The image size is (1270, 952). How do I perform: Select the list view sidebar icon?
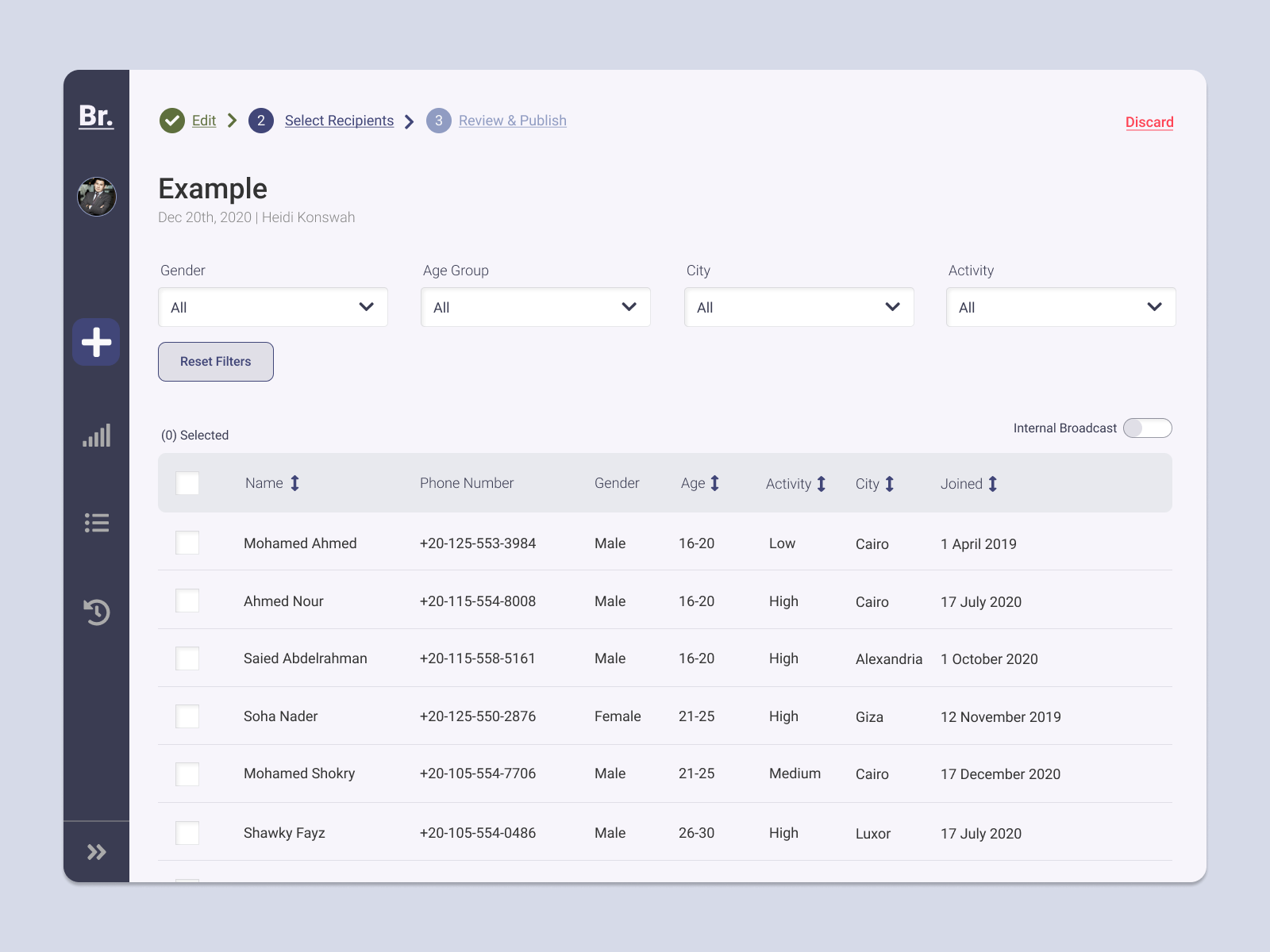(96, 522)
